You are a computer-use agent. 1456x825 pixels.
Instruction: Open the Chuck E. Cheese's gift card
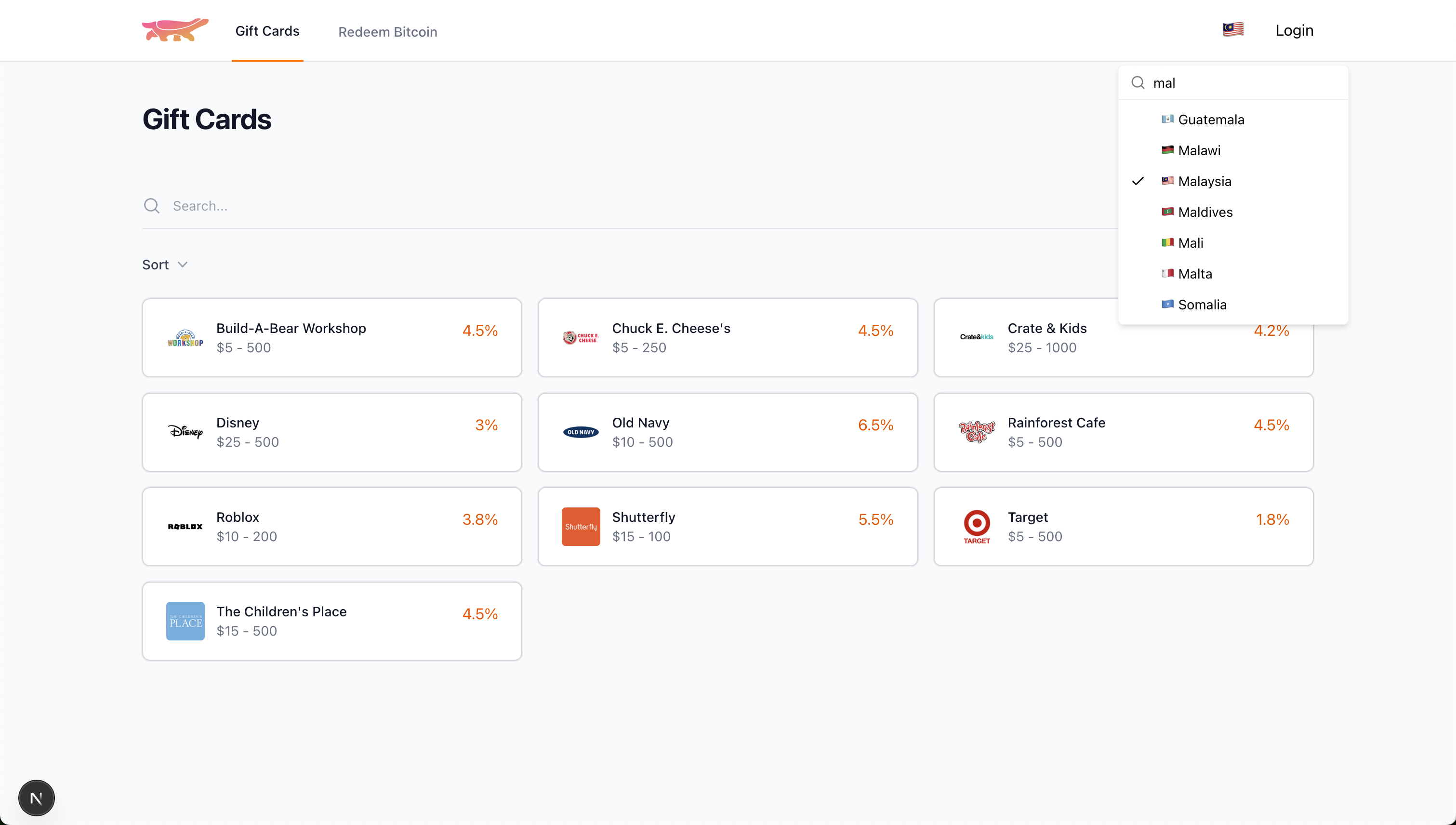pos(728,338)
